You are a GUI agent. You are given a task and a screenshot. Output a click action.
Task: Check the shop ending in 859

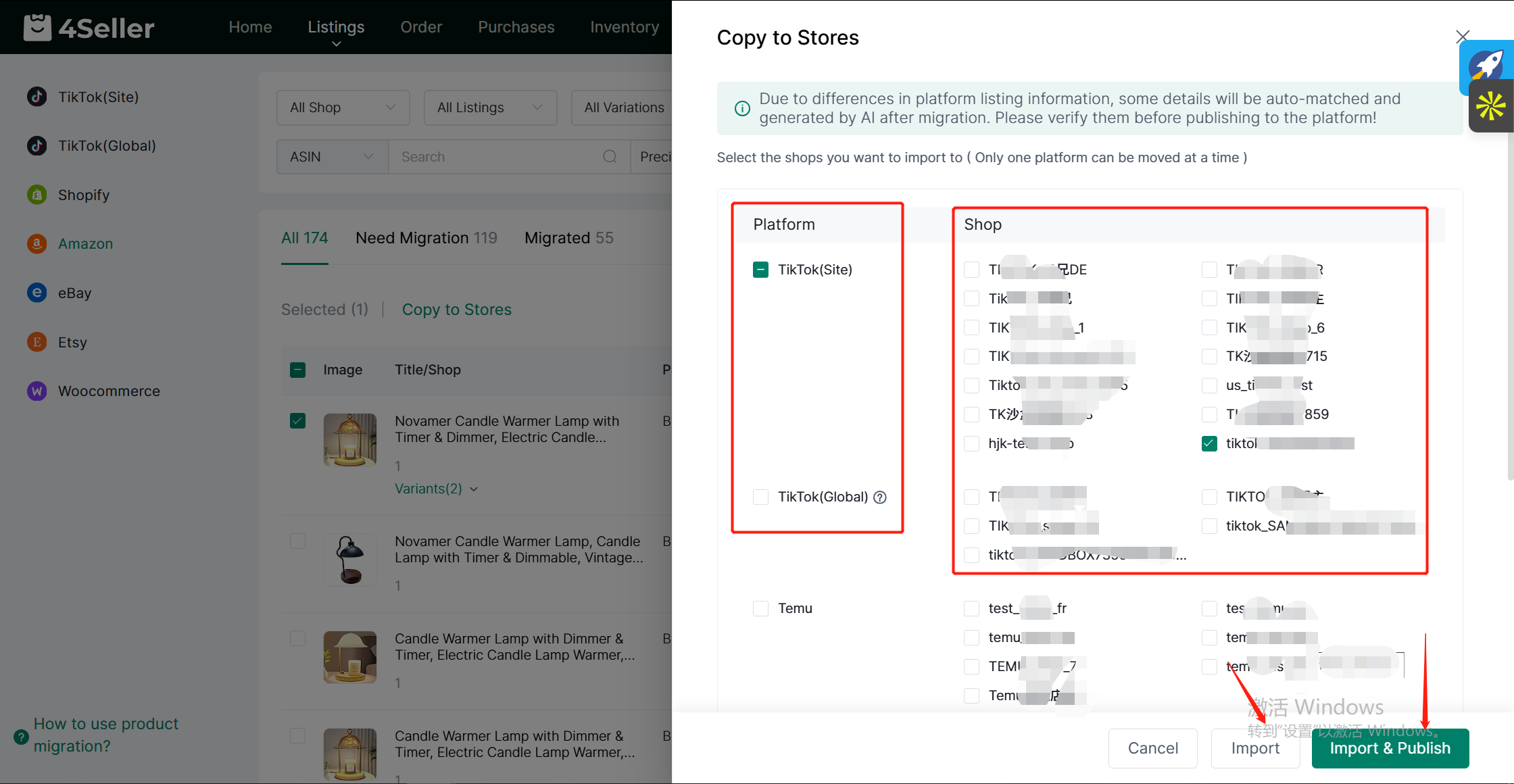1209,414
